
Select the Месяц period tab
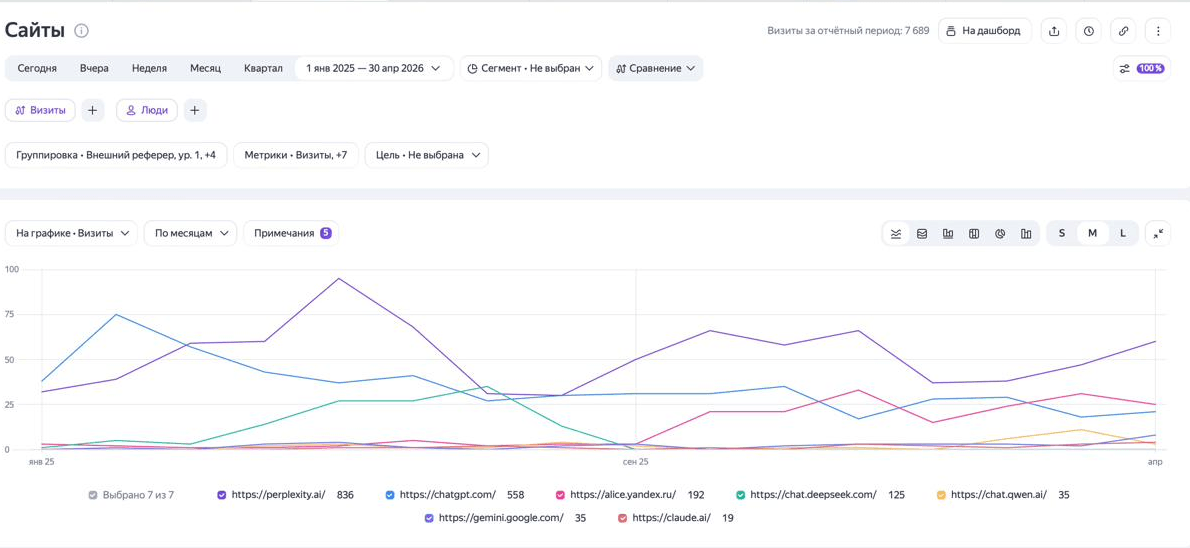pos(206,68)
